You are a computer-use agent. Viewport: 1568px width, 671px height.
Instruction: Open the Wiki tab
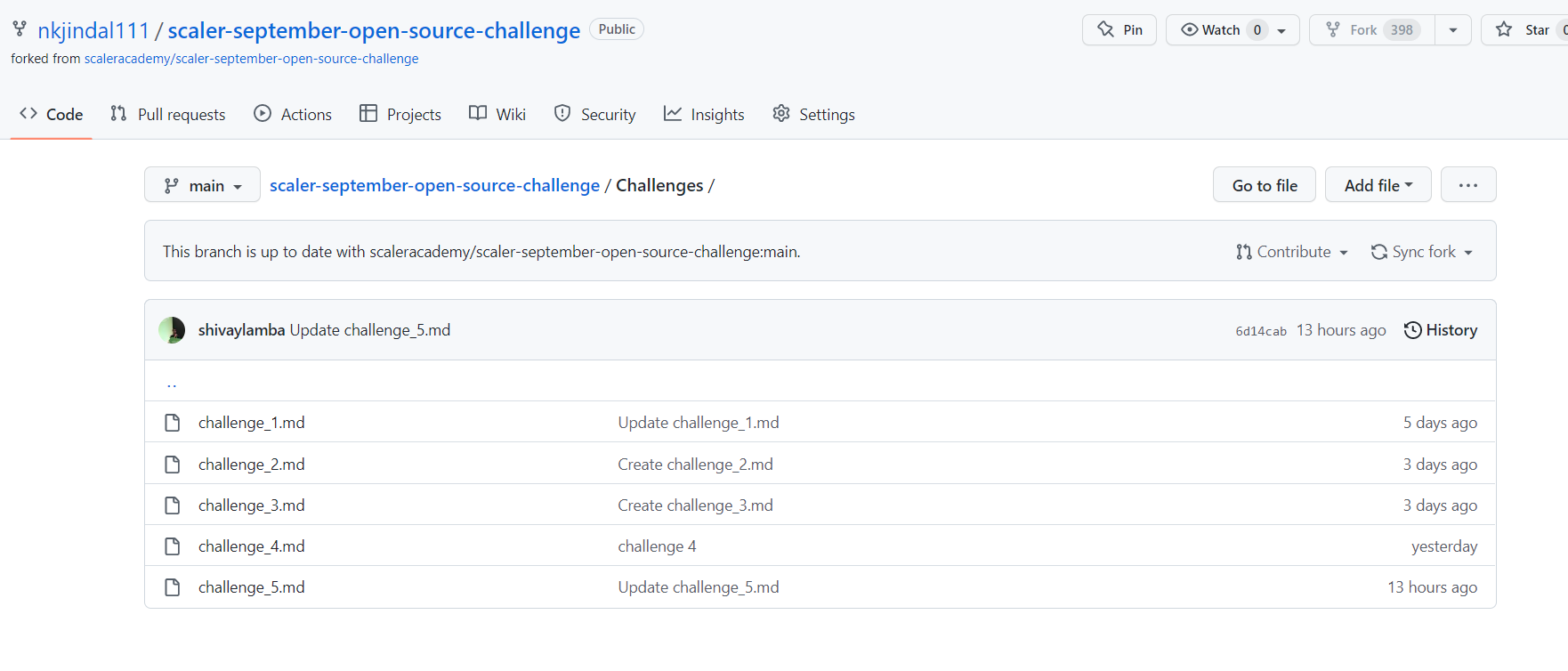[497, 114]
